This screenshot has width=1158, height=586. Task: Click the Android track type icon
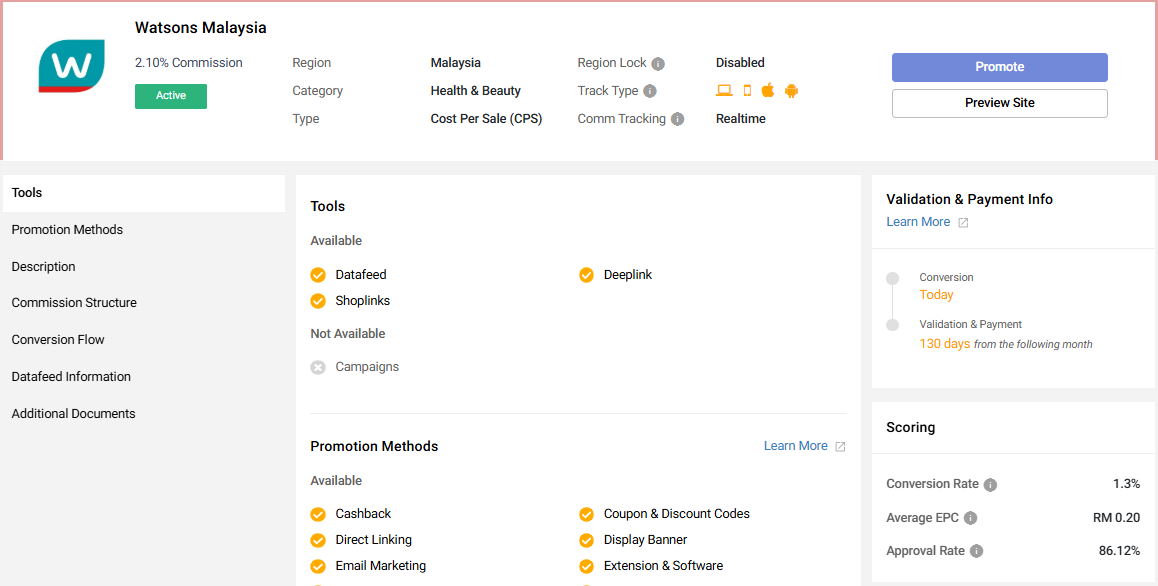tap(791, 91)
